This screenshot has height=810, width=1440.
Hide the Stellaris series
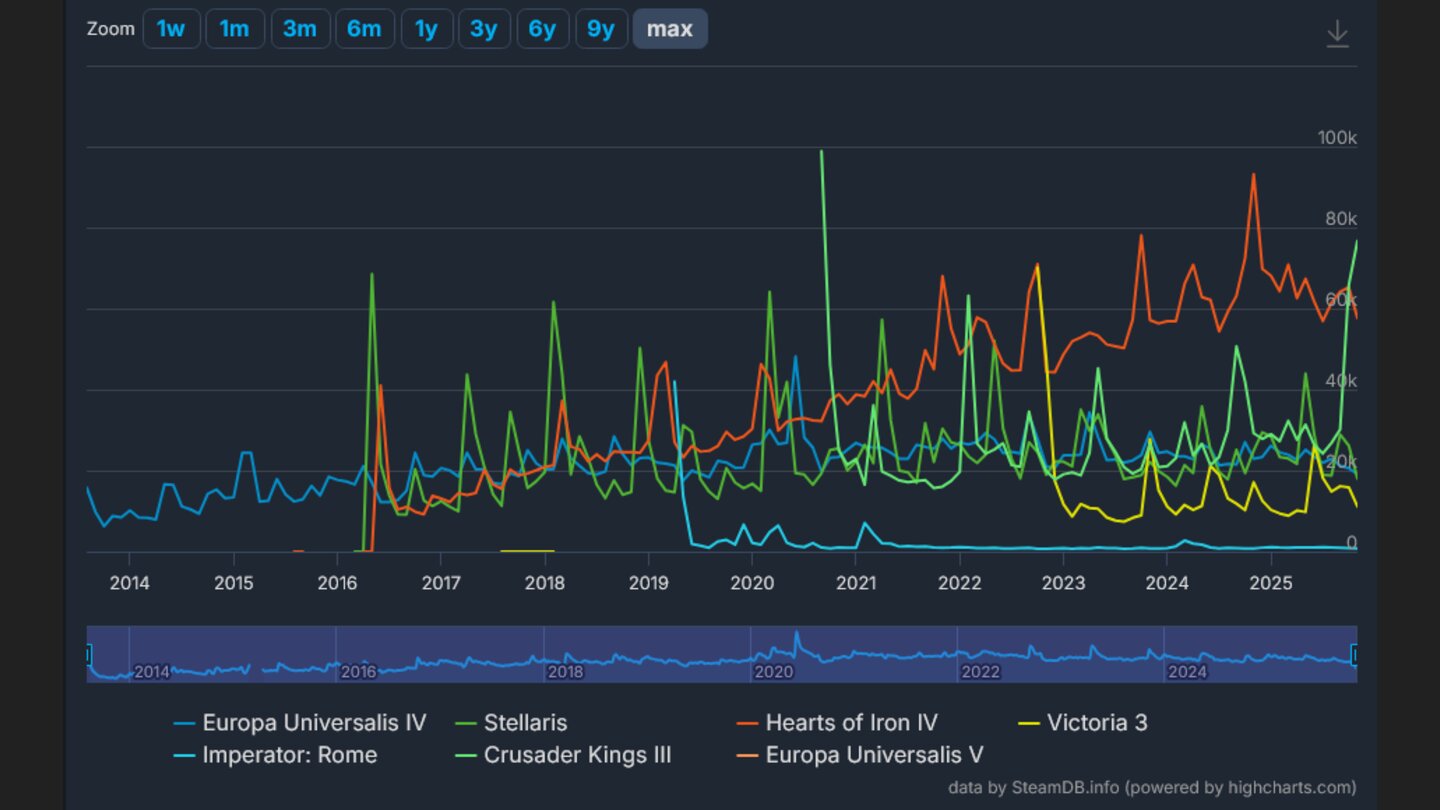tap(525, 722)
